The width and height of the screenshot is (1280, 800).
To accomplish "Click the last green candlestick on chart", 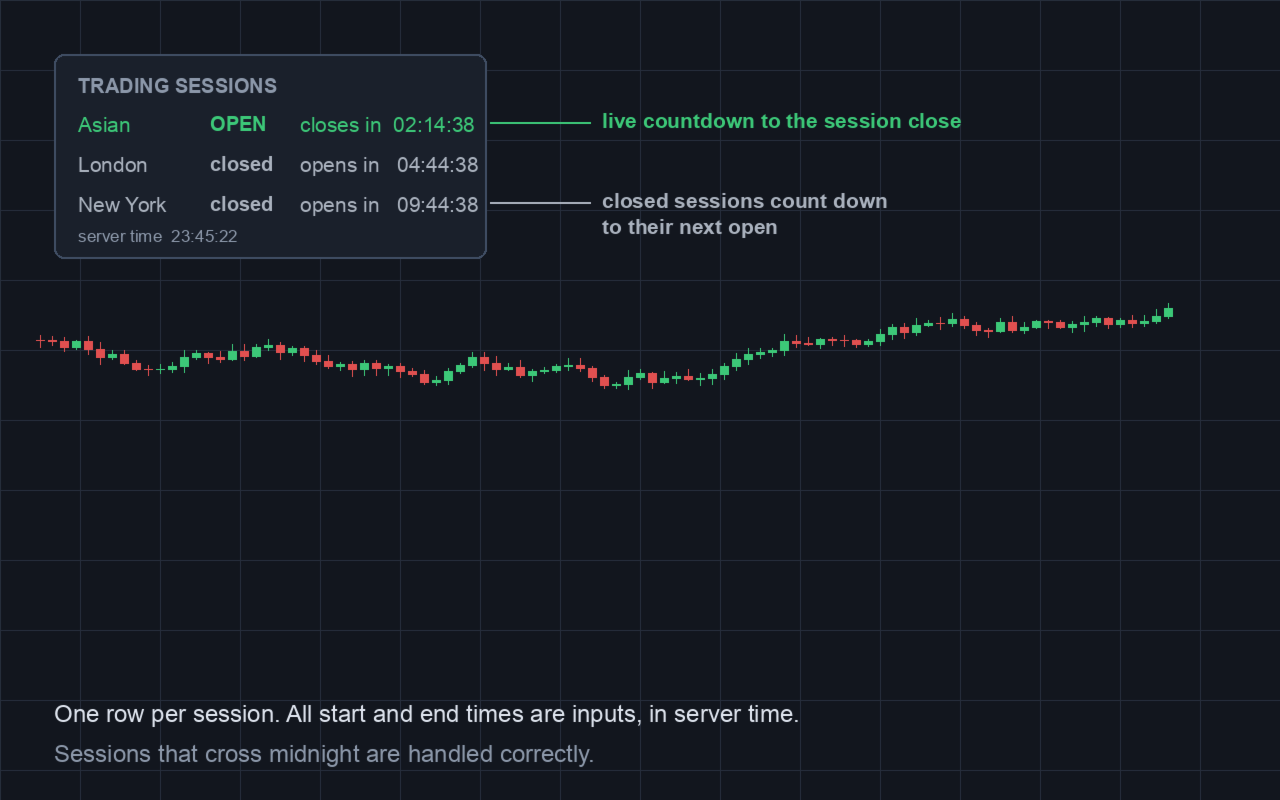I will (x=1168, y=312).
